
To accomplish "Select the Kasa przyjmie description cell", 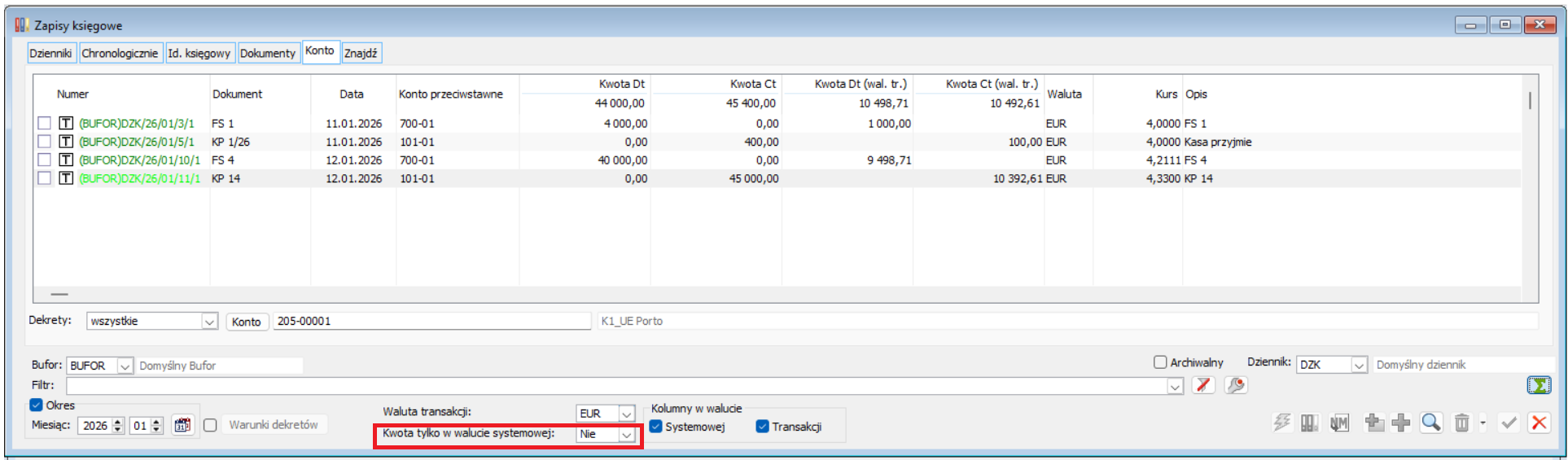I will 1218,142.
